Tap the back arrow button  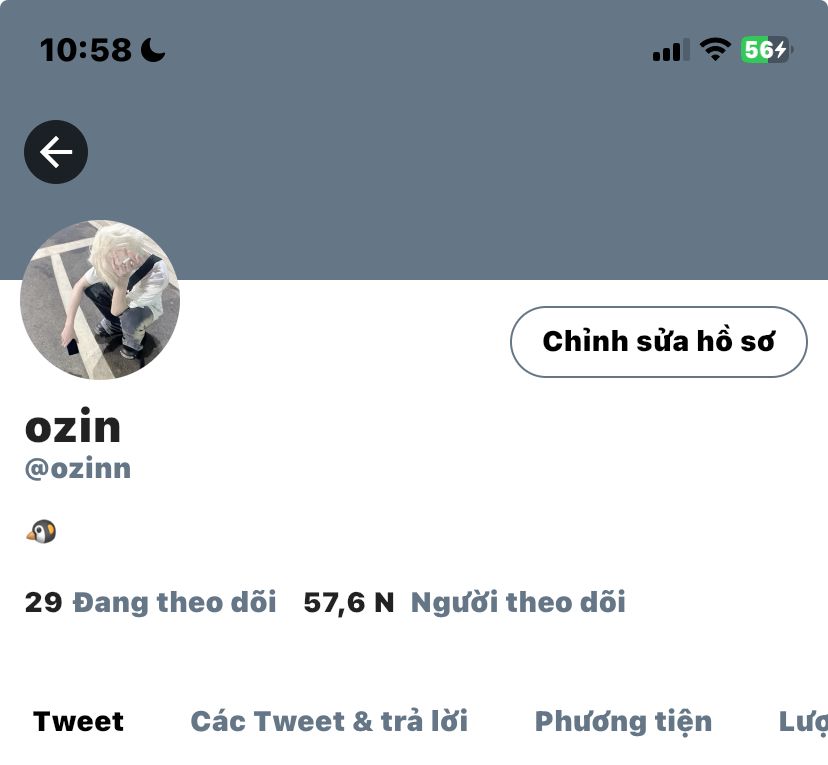point(56,152)
